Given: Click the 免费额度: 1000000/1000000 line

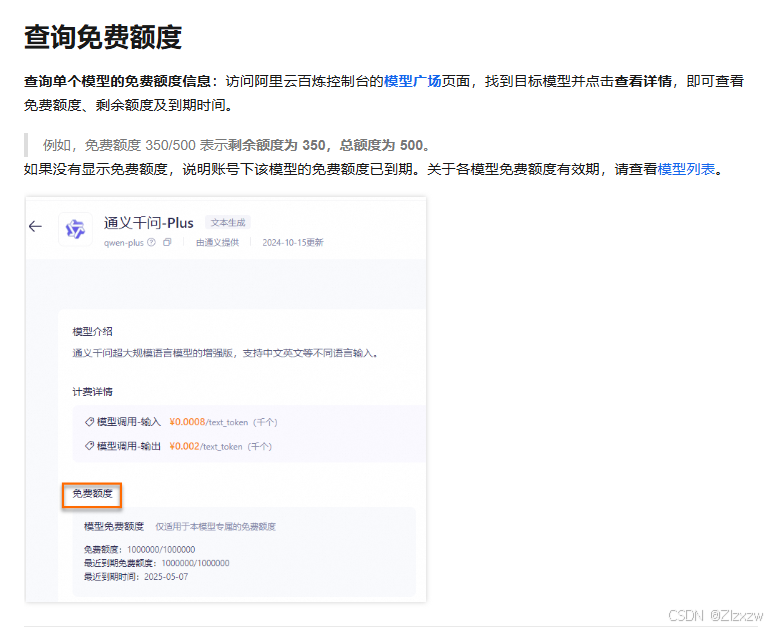Looking at the screenshot, I should [x=140, y=550].
